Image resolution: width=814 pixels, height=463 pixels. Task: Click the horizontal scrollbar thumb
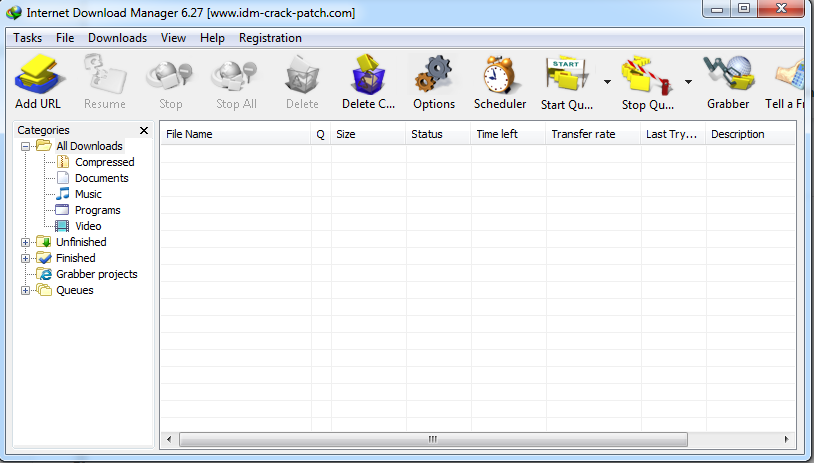click(x=433, y=440)
